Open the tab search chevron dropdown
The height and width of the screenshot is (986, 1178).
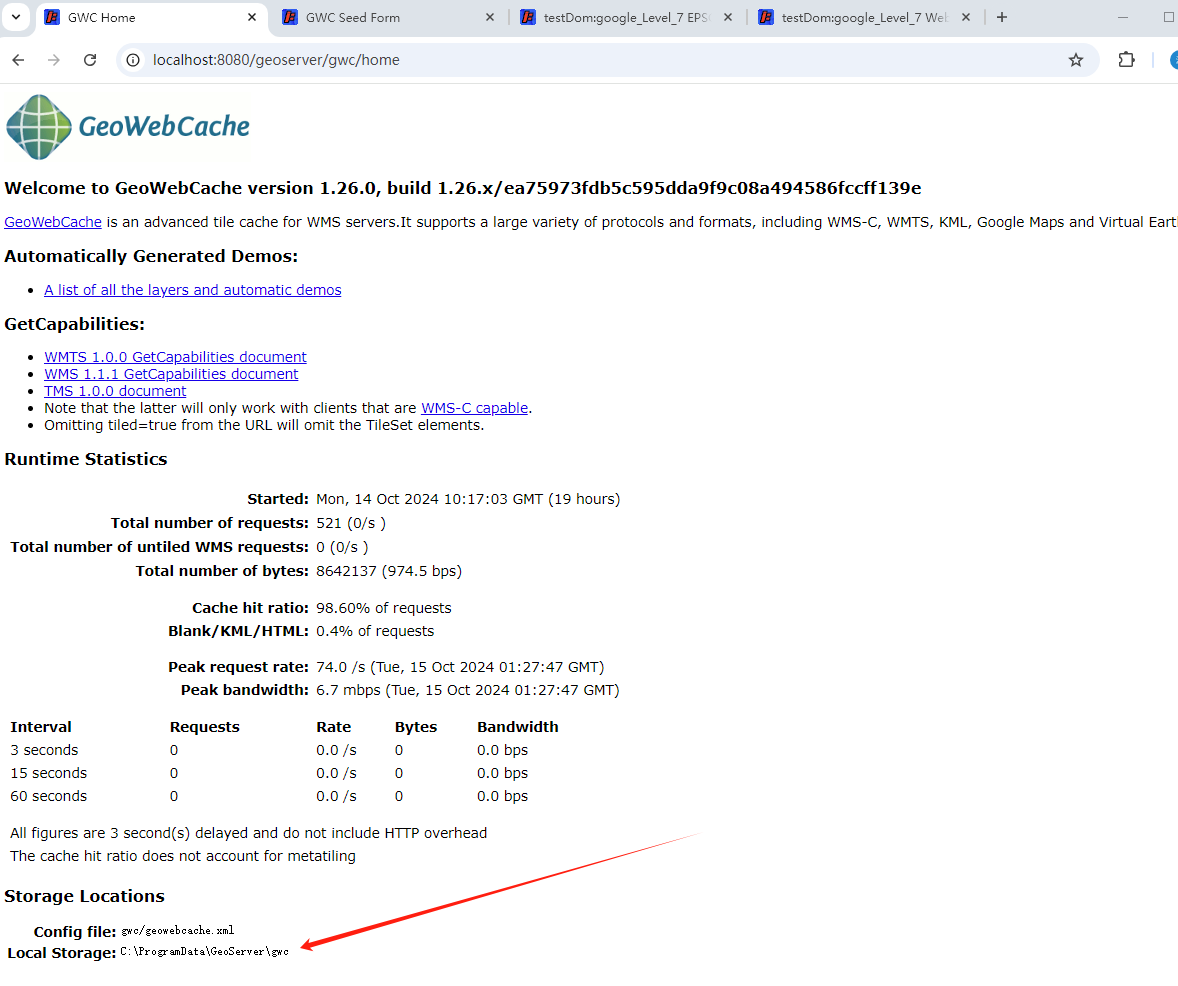tap(16, 17)
